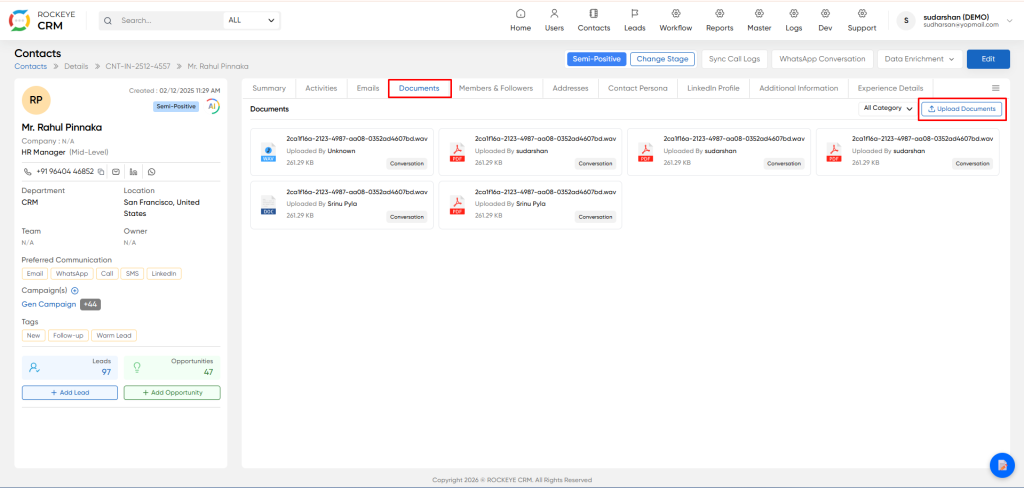Screen dimensions: 1024x488
Task: Open the Gen Campaign link
Action: point(49,304)
